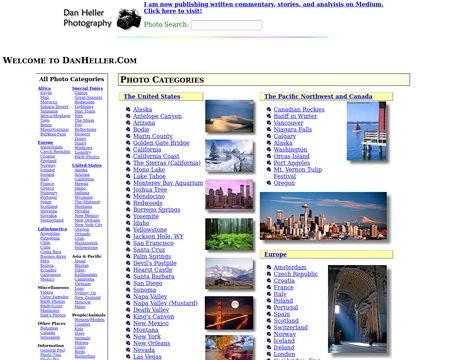Visit Palm Springs photos

(152, 256)
